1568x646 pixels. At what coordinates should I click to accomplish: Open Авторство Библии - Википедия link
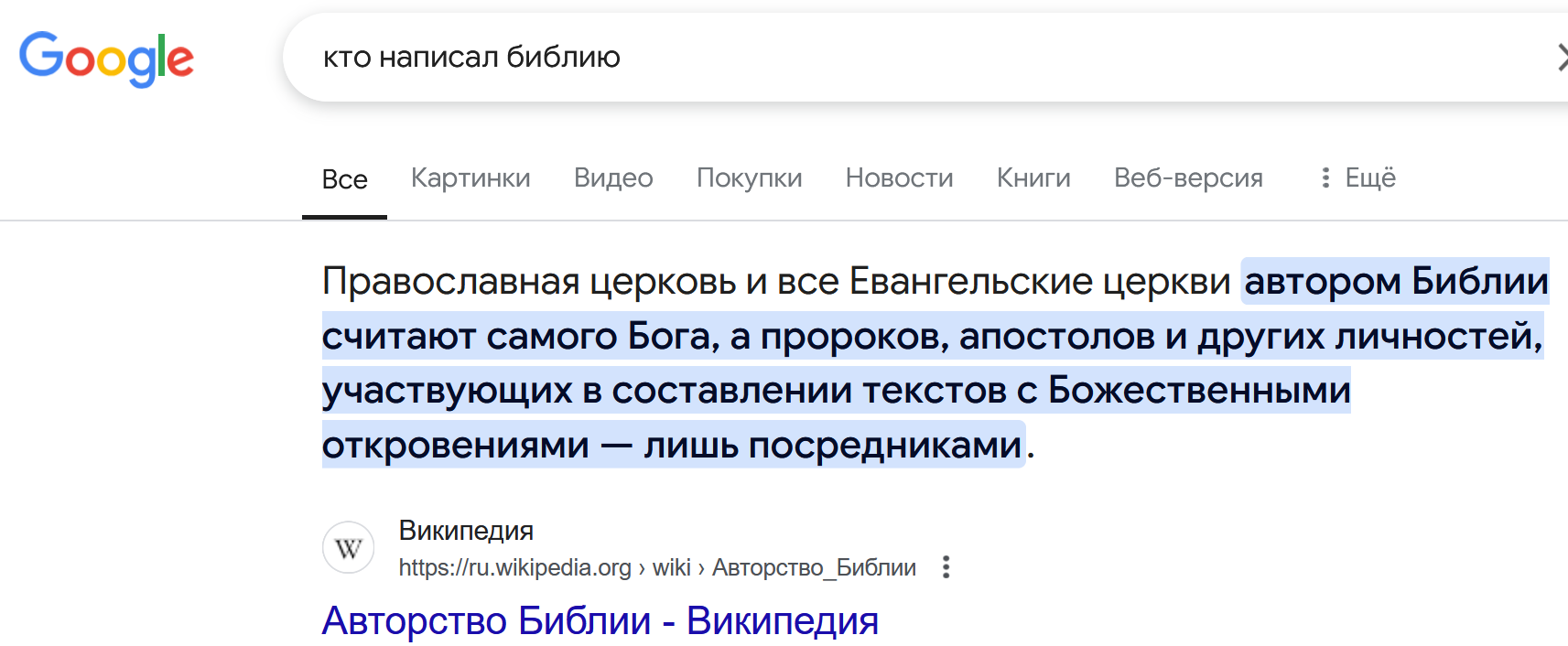[x=600, y=621]
